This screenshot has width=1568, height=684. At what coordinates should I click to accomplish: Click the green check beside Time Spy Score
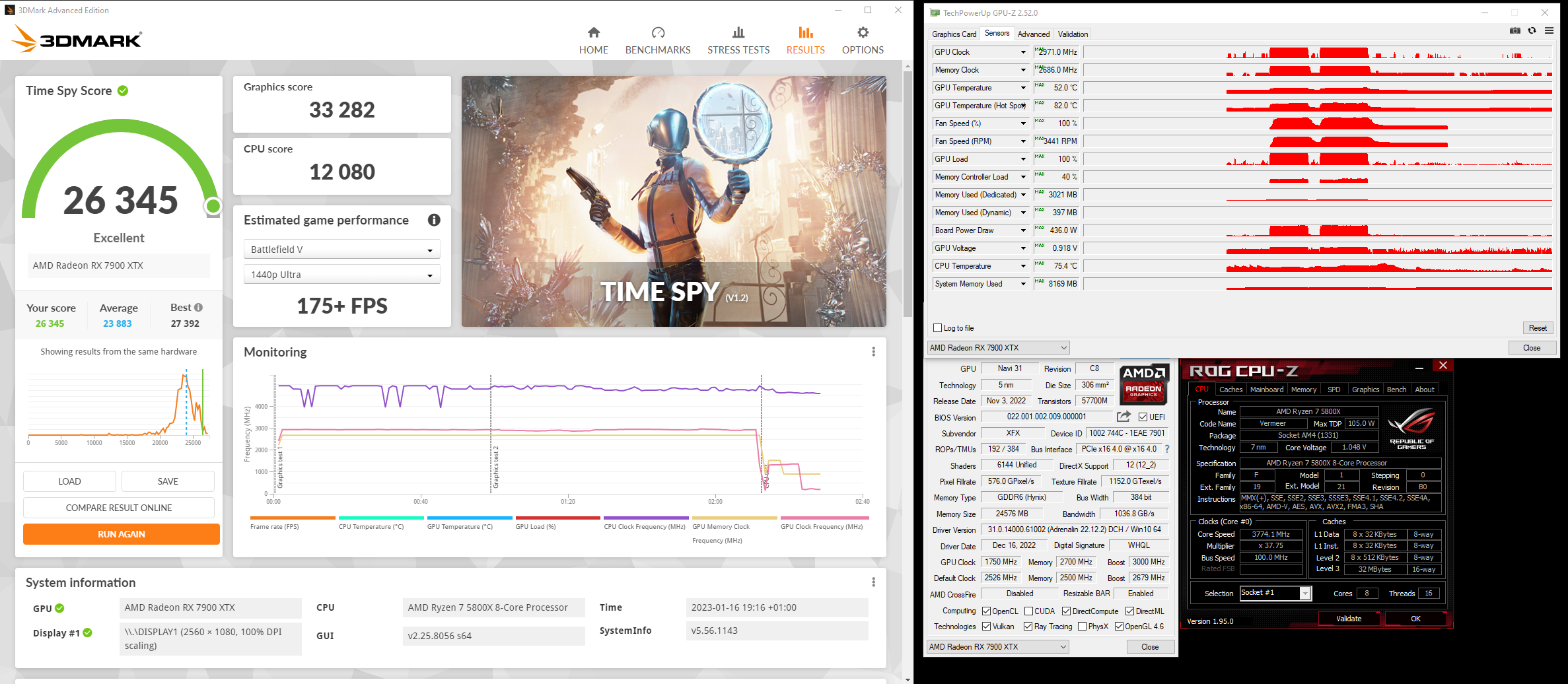pos(123,90)
